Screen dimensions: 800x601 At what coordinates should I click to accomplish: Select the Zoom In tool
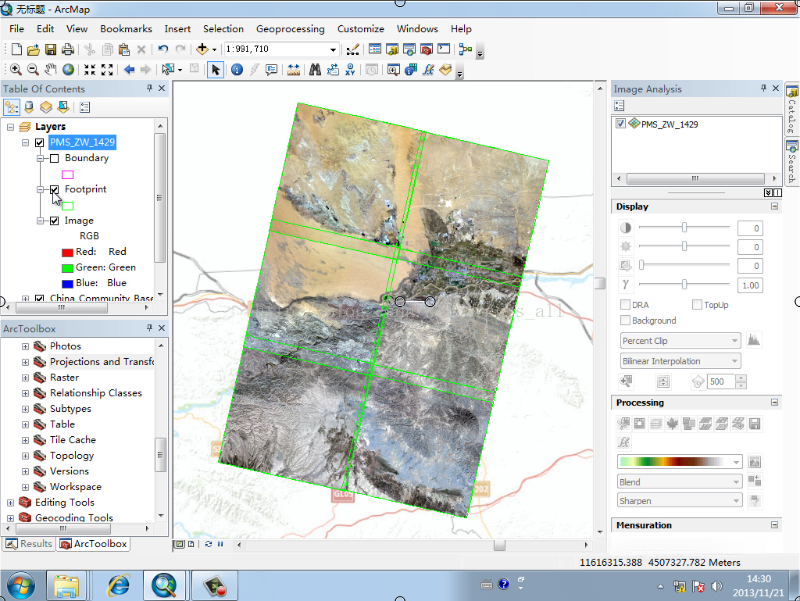click(x=15, y=70)
